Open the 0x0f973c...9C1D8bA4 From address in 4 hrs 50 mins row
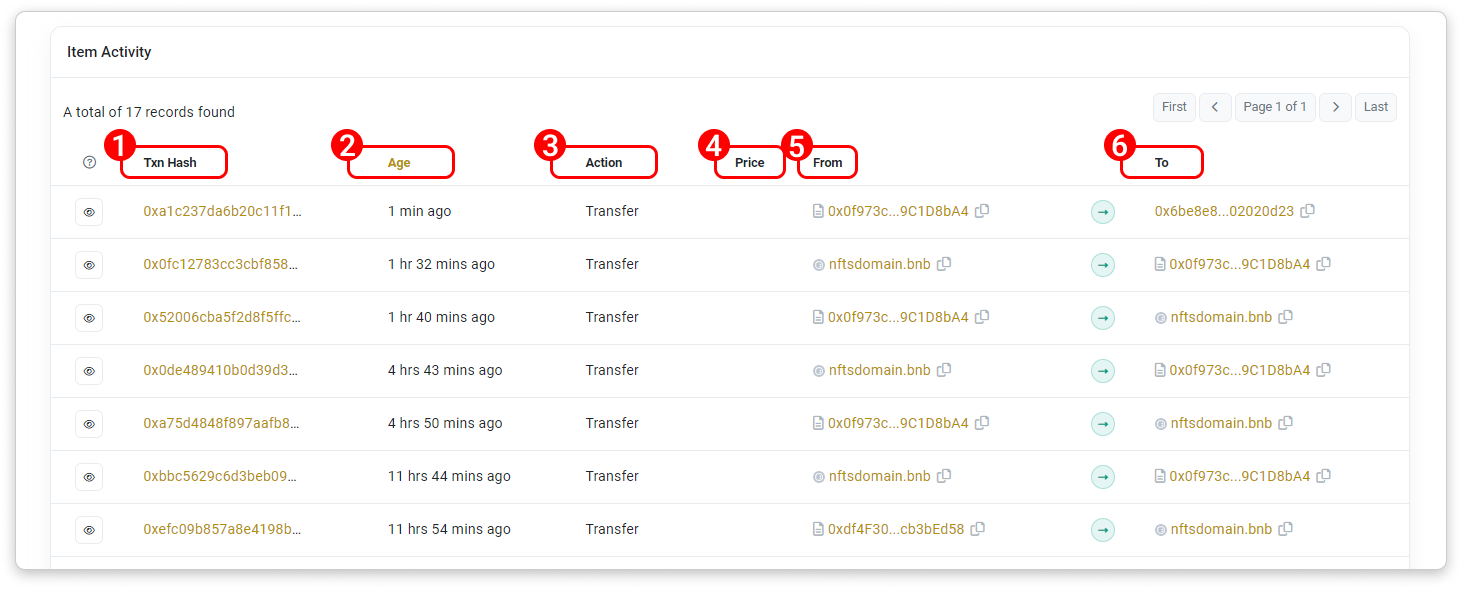1462x589 pixels. [x=898, y=423]
